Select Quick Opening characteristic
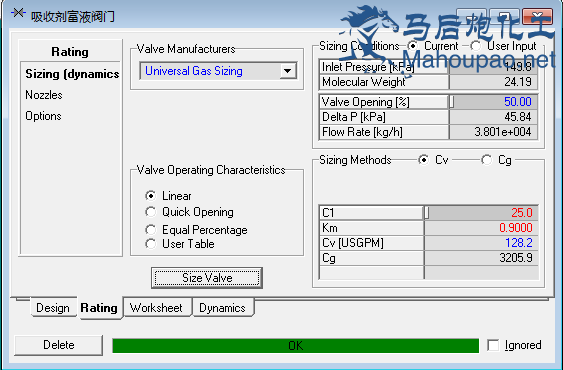 click(151, 212)
